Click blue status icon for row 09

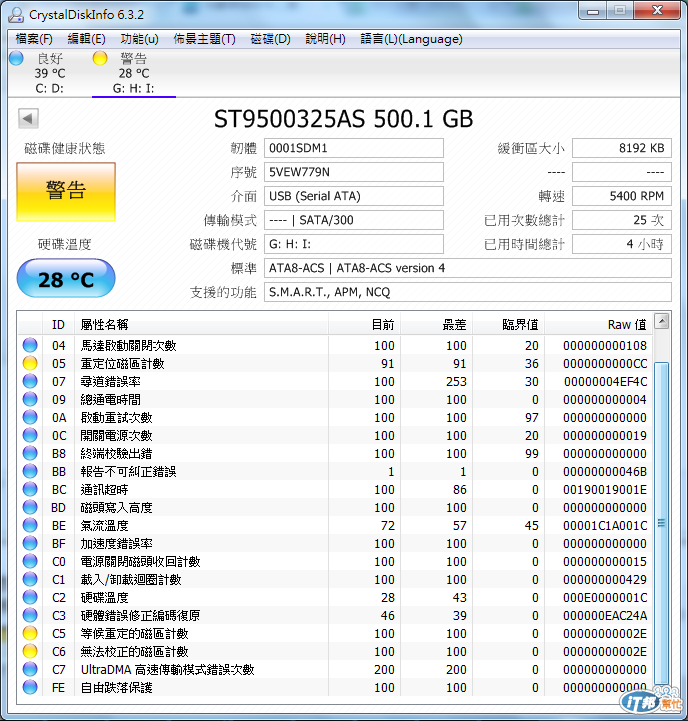point(30,399)
